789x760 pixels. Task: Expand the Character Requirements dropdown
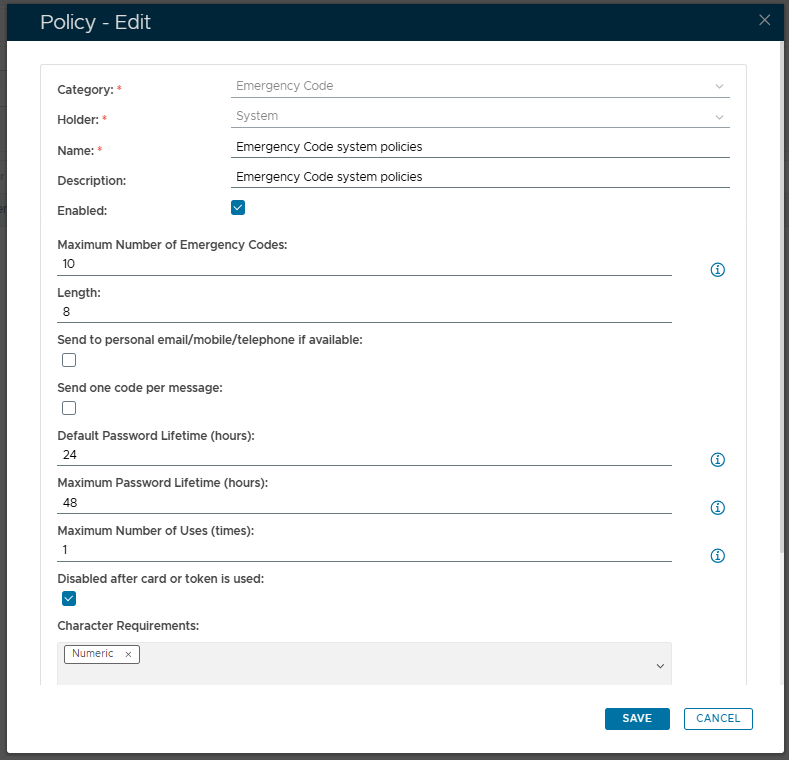click(660, 666)
